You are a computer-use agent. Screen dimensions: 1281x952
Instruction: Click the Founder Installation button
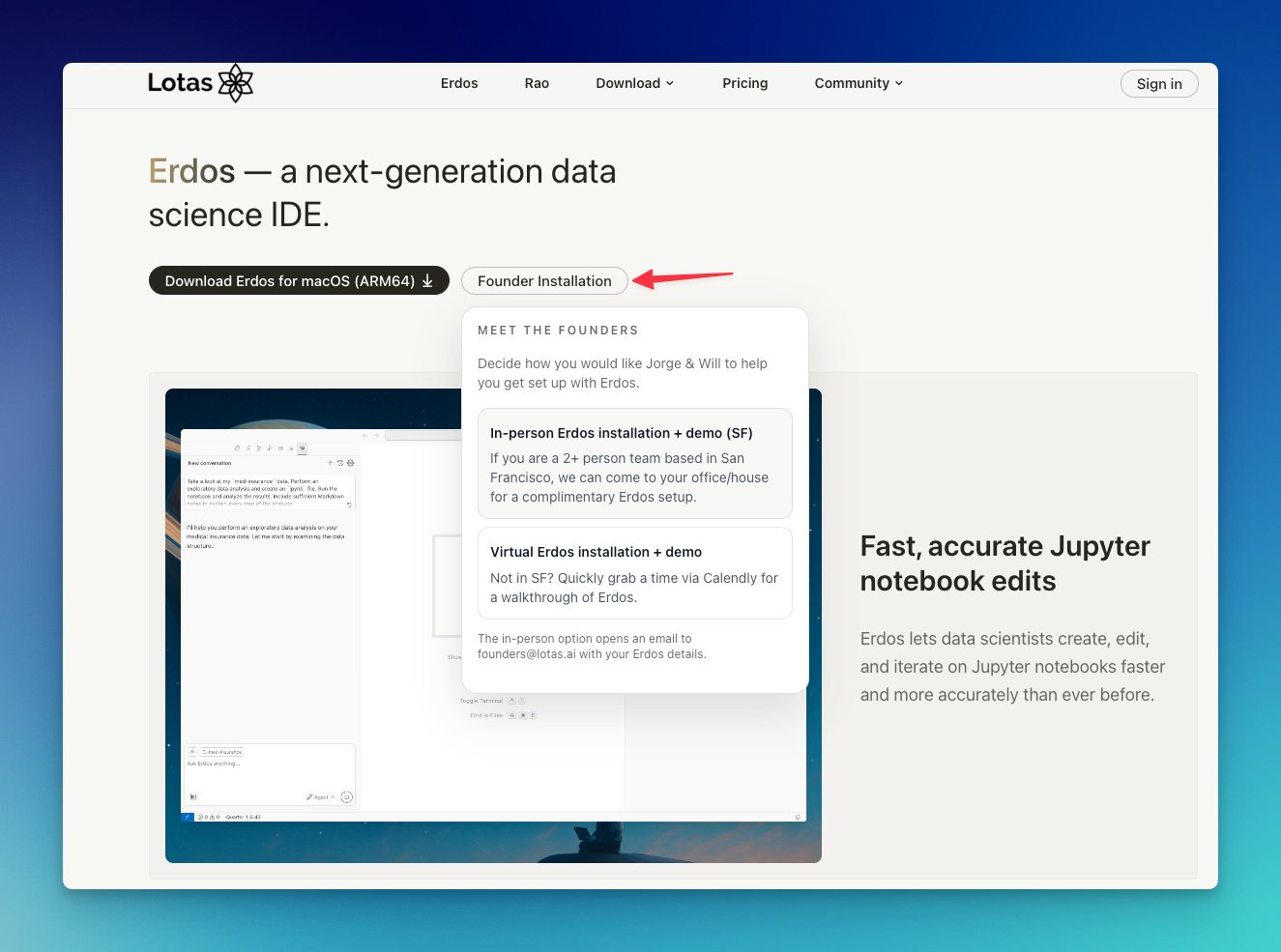544,280
